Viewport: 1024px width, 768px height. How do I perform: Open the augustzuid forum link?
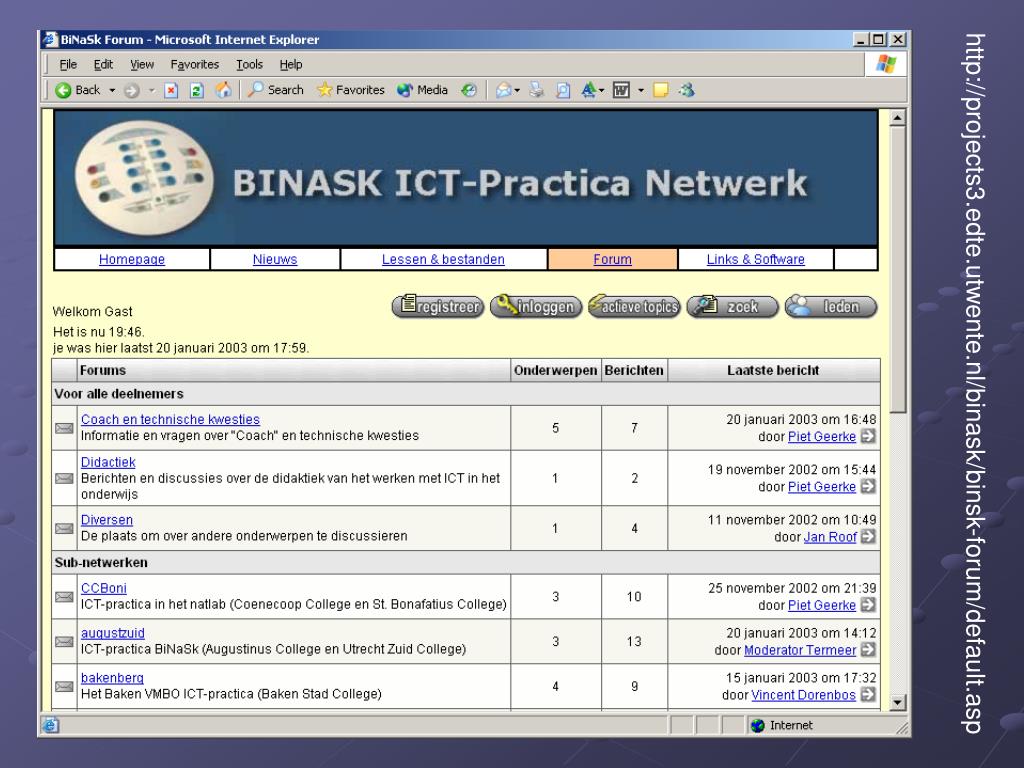pyautogui.click(x=113, y=633)
